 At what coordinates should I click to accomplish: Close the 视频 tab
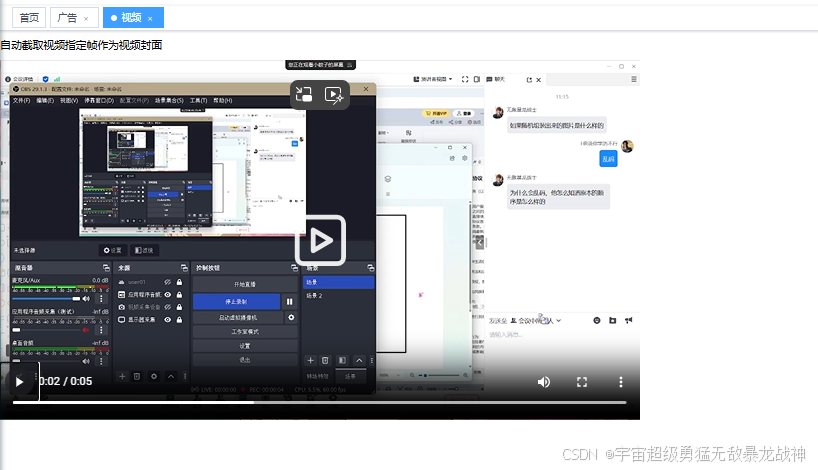tap(150, 19)
